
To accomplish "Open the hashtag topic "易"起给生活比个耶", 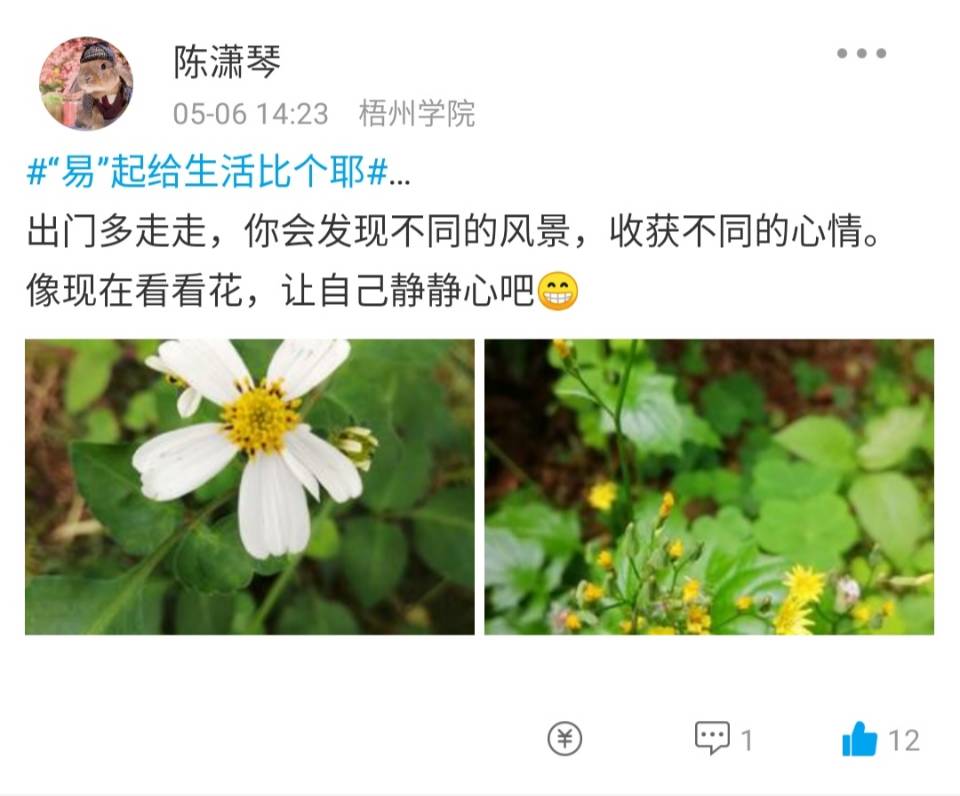I will (x=207, y=172).
